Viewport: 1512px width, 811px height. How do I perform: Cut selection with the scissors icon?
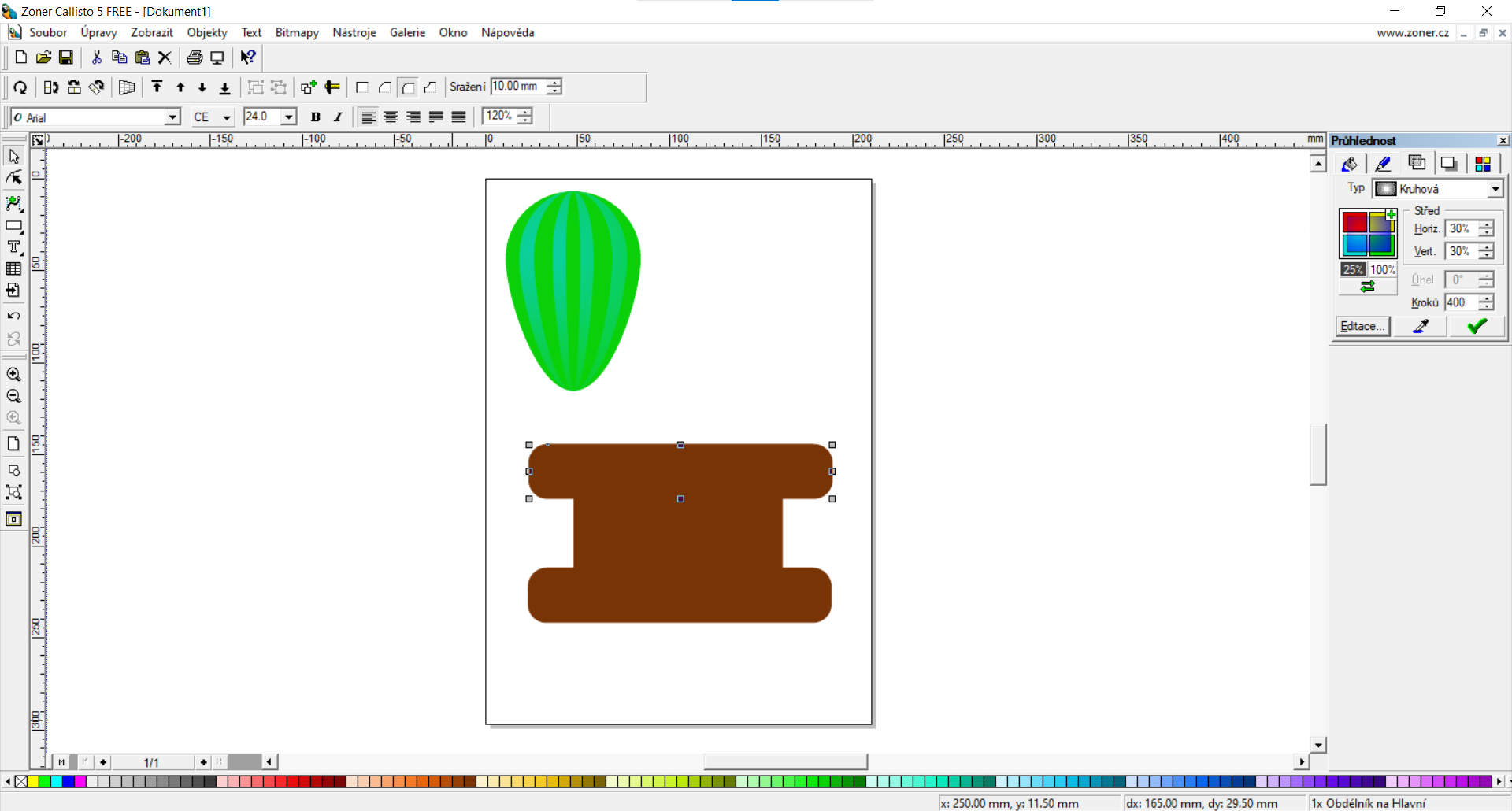pos(97,57)
